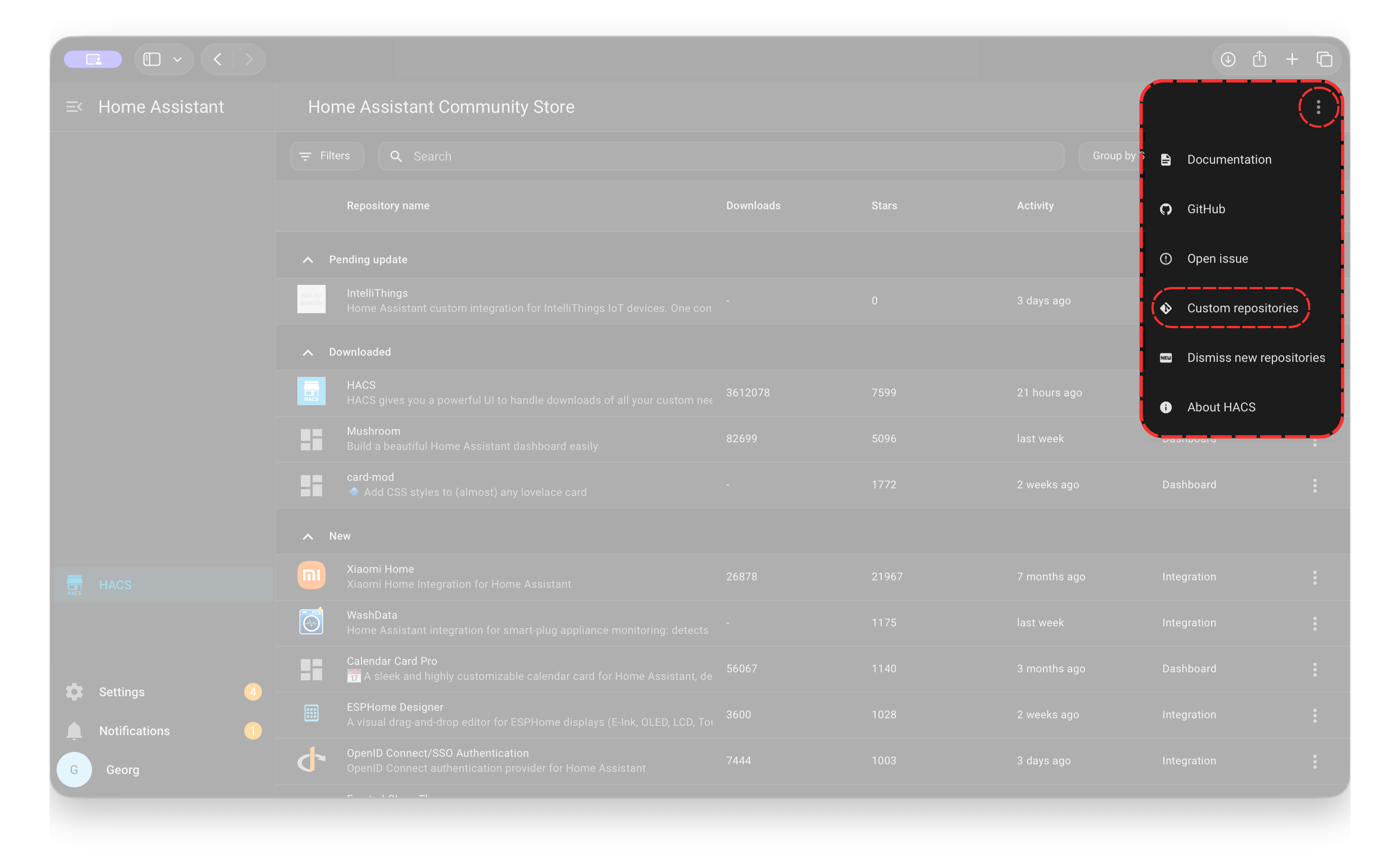
Task: Open Notifications in the sidebar
Action: tap(163, 731)
